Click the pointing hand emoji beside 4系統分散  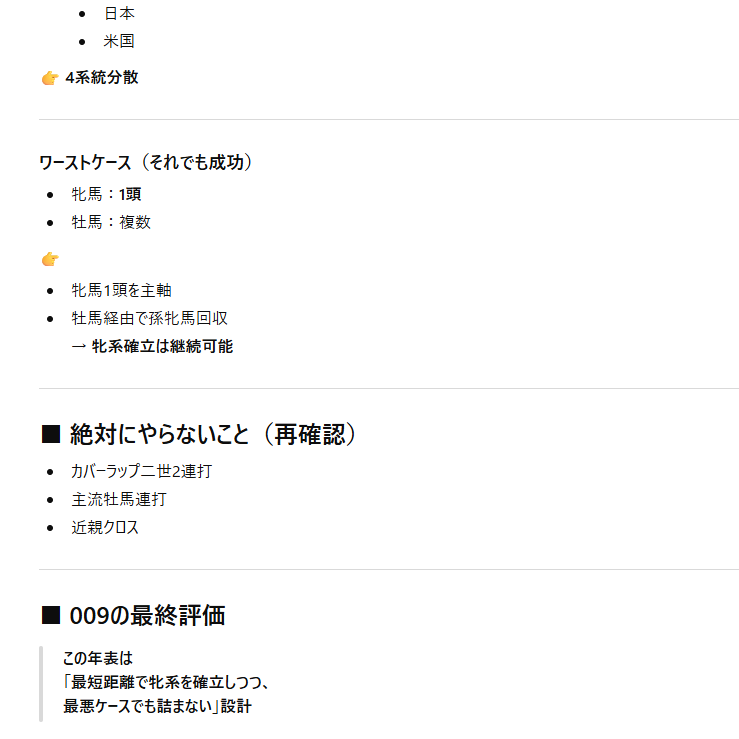coord(49,78)
